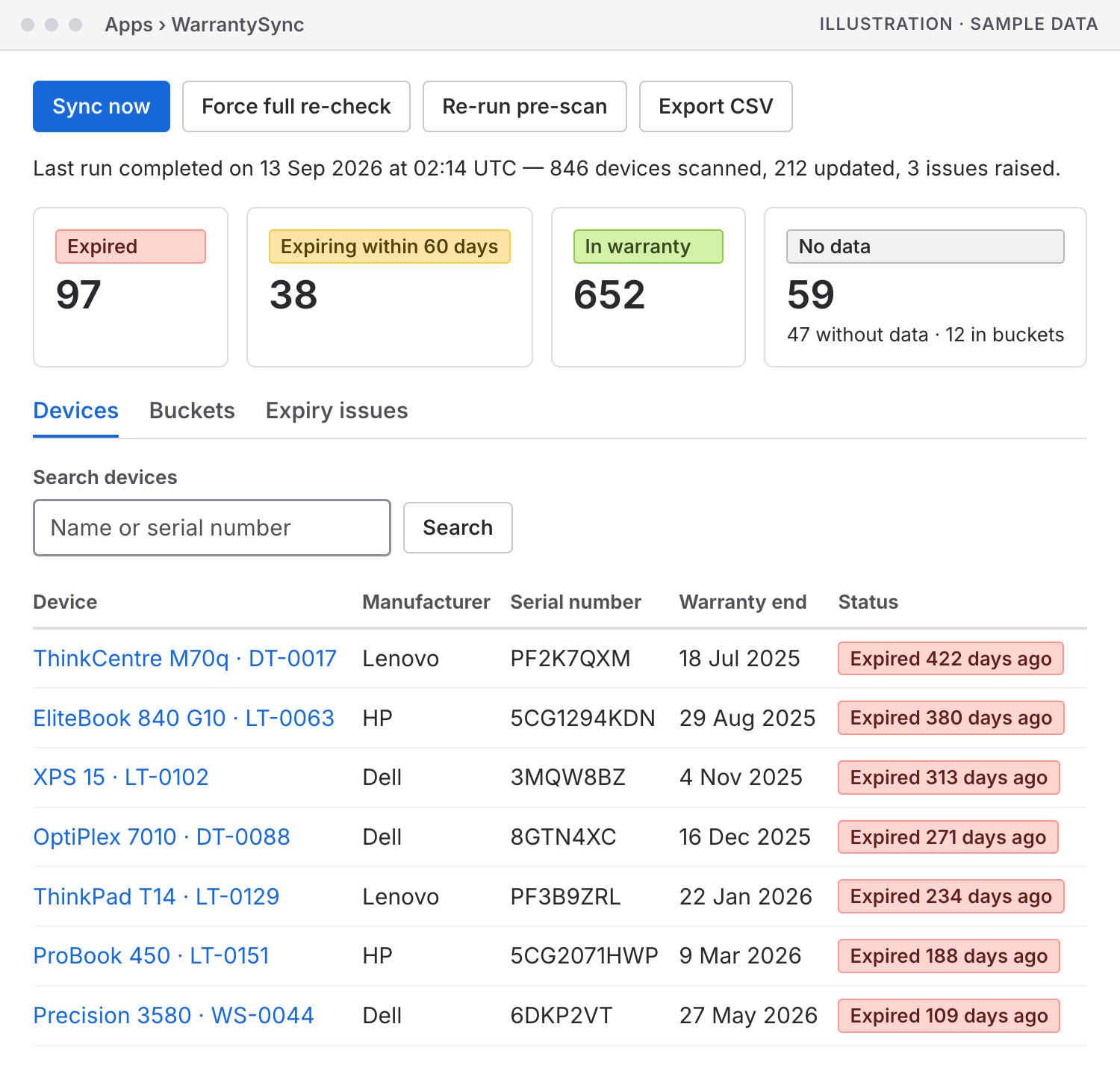Click the Apps breadcrumb
1120x1083 pixels.
click(128, 25)
